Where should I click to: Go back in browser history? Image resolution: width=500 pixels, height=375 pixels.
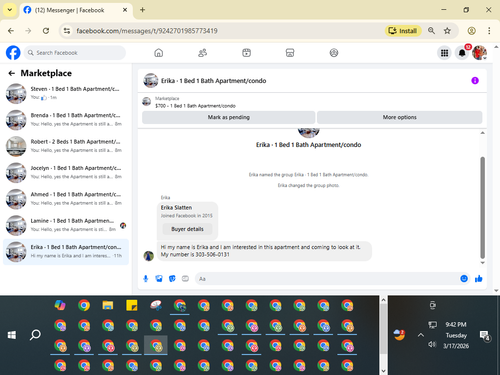click(x=11, y=31)
